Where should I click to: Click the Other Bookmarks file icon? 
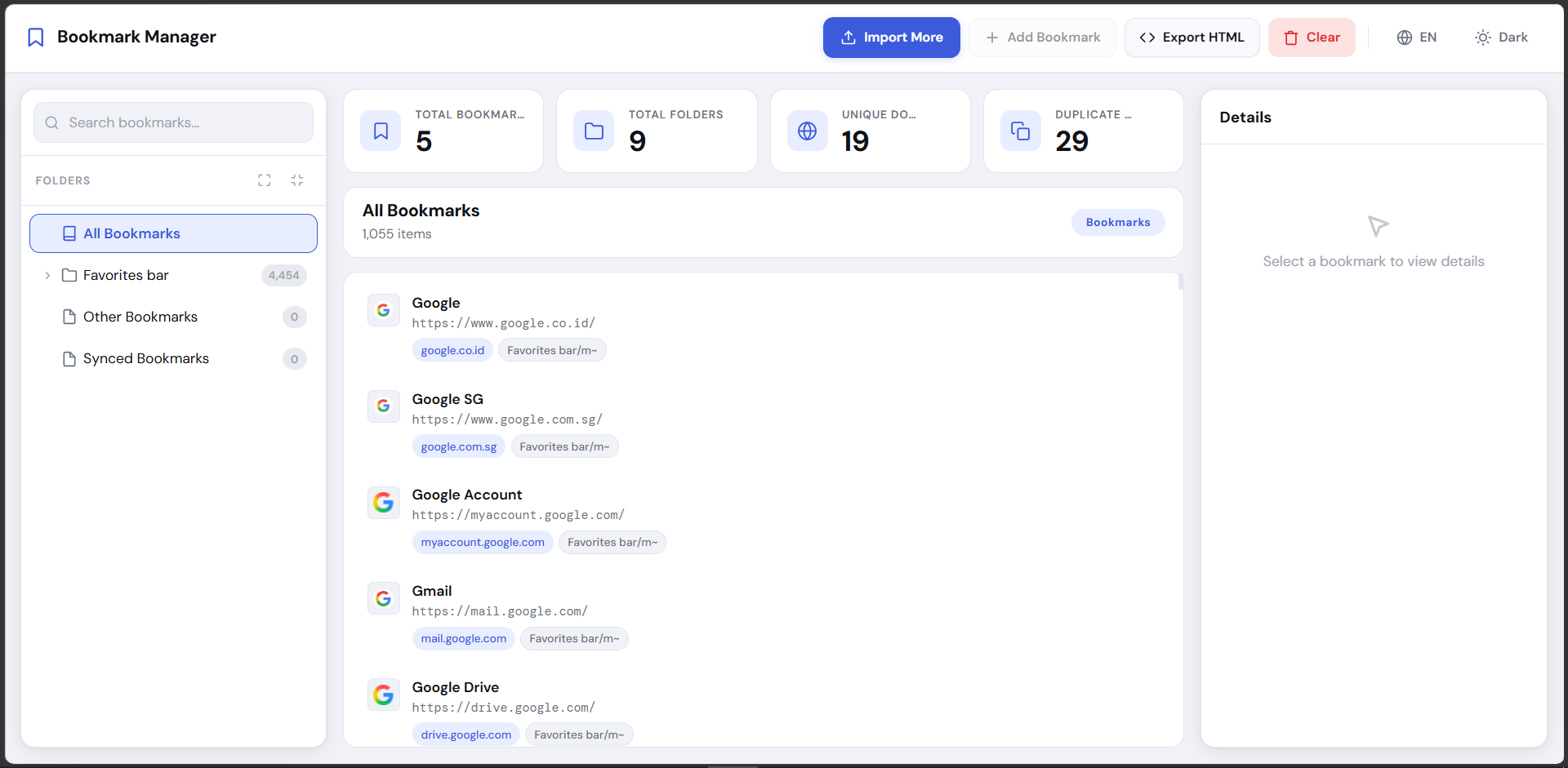click(x=69, y=317)
